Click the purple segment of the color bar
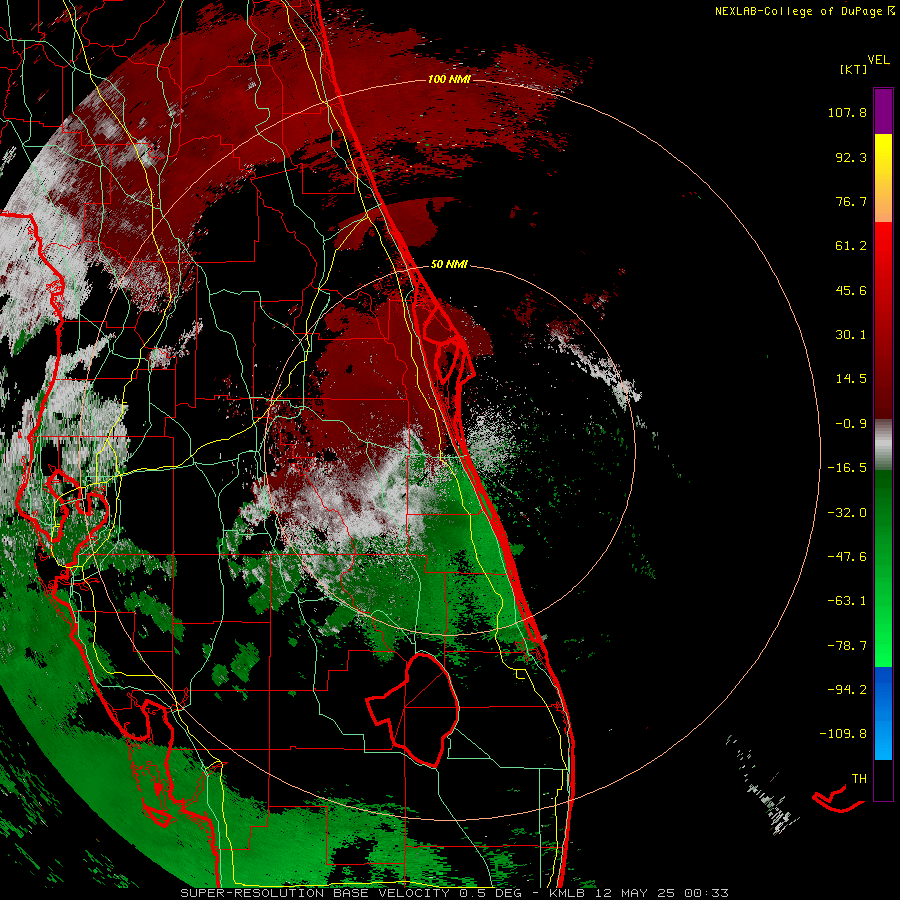Image resolution: width=900 pixels, height=900 pixels. pyautogui.click(x=883, y=111)
